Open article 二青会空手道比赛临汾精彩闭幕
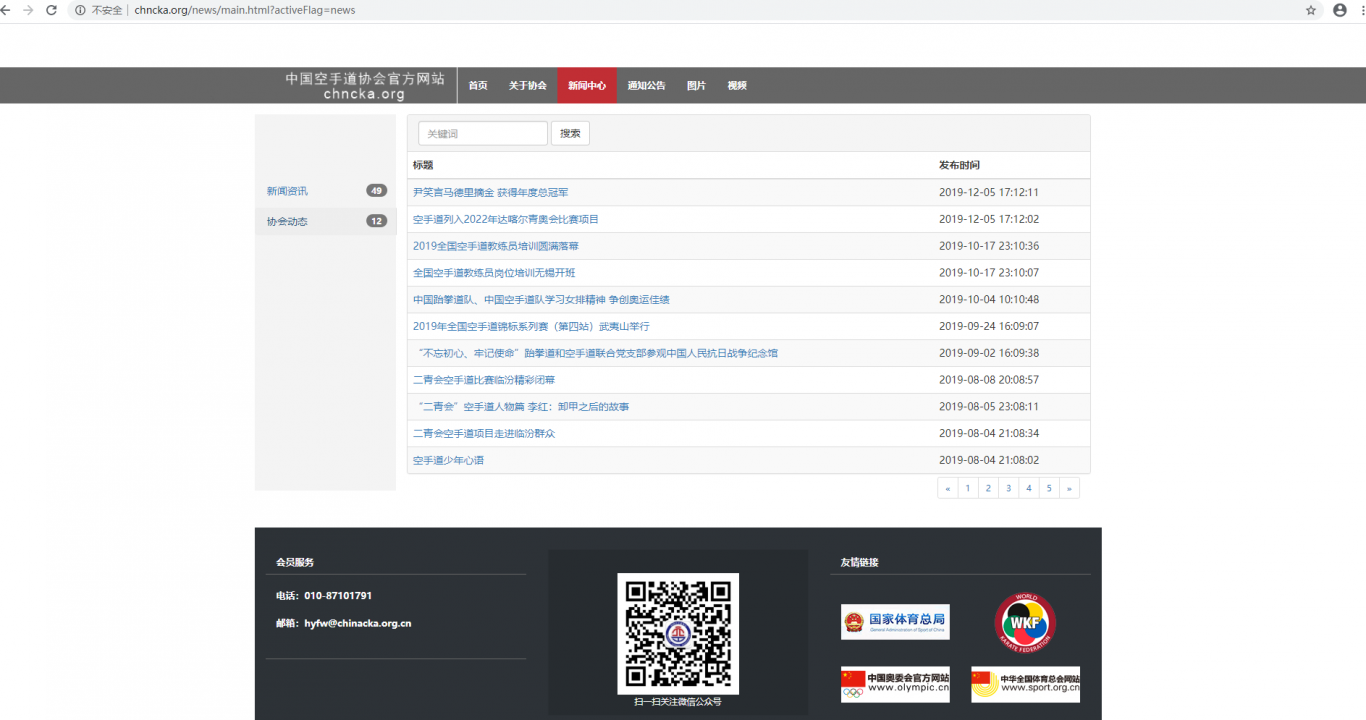Viewport: 1366px width, 720px height. coord(484,380)
